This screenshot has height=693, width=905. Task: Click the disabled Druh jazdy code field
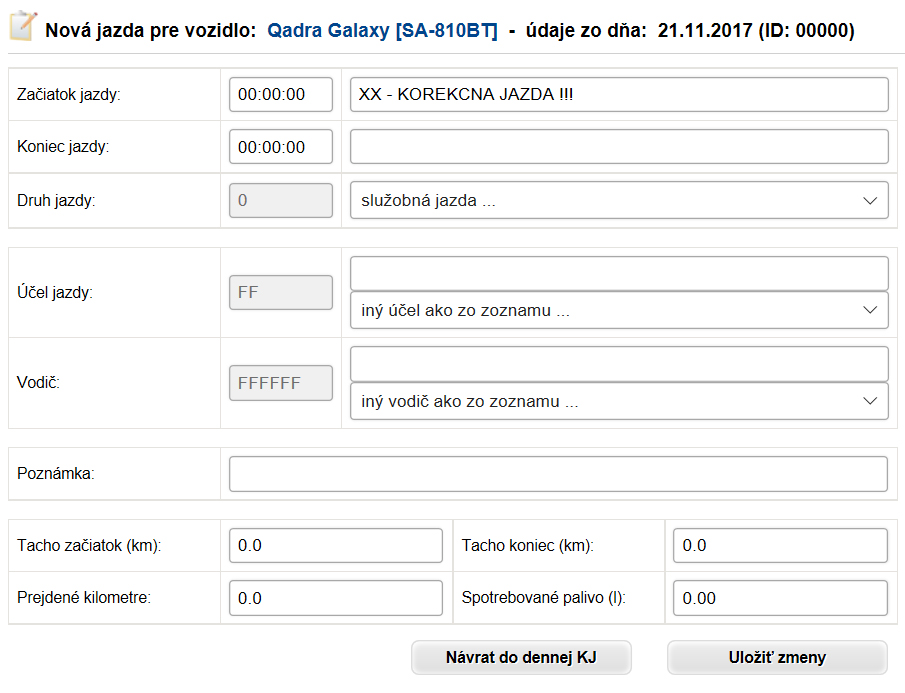pyautogui.click(x=281, y=200)
